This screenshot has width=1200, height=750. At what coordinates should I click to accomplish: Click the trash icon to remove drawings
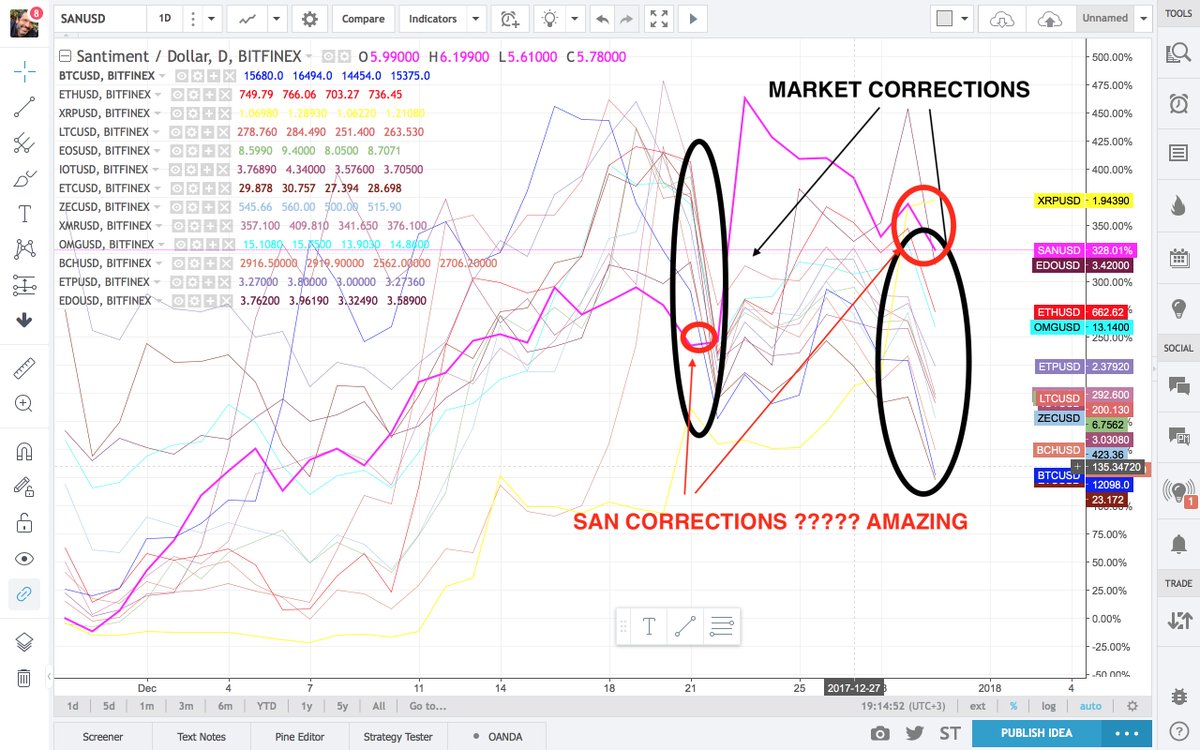tap(25, 678)
